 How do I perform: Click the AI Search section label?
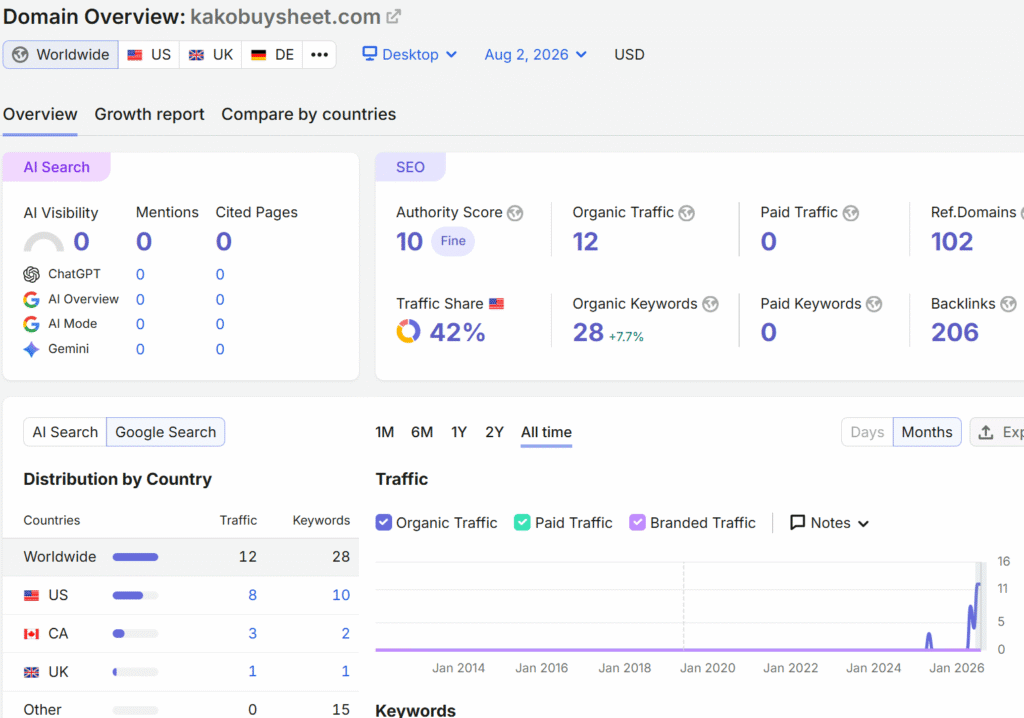pyautogui.click(x=57, y=167)
